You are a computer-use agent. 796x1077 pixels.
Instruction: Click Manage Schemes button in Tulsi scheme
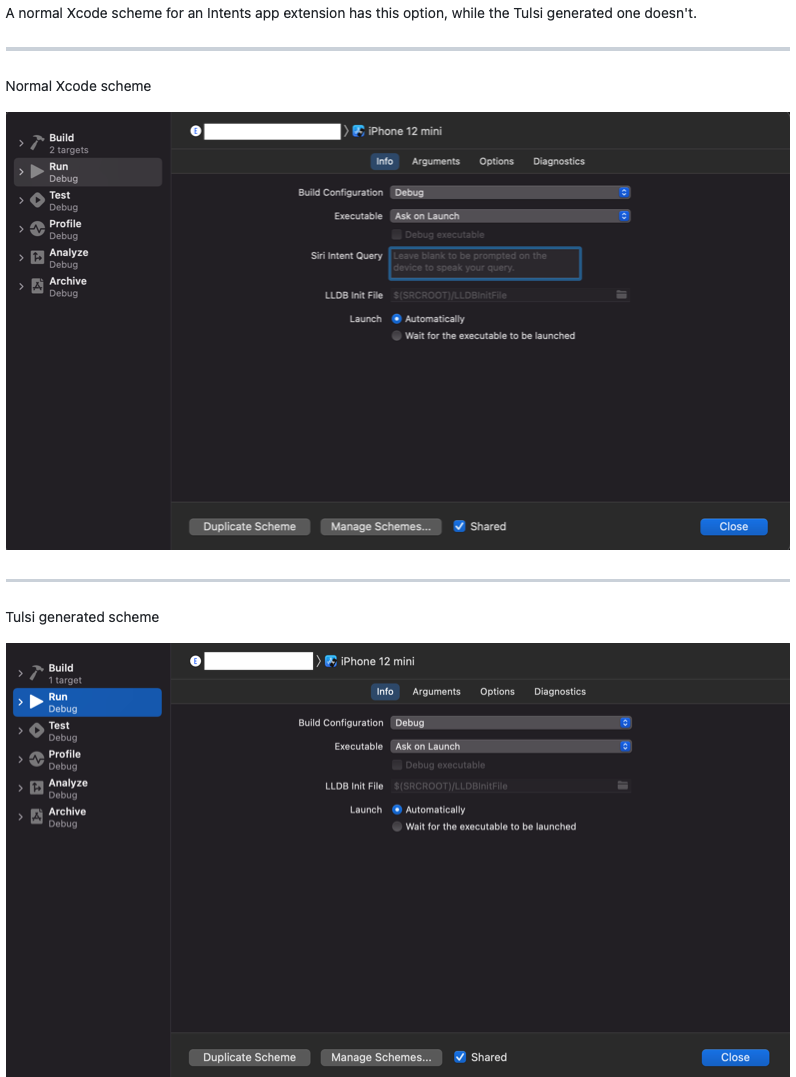pos(381,1057)
